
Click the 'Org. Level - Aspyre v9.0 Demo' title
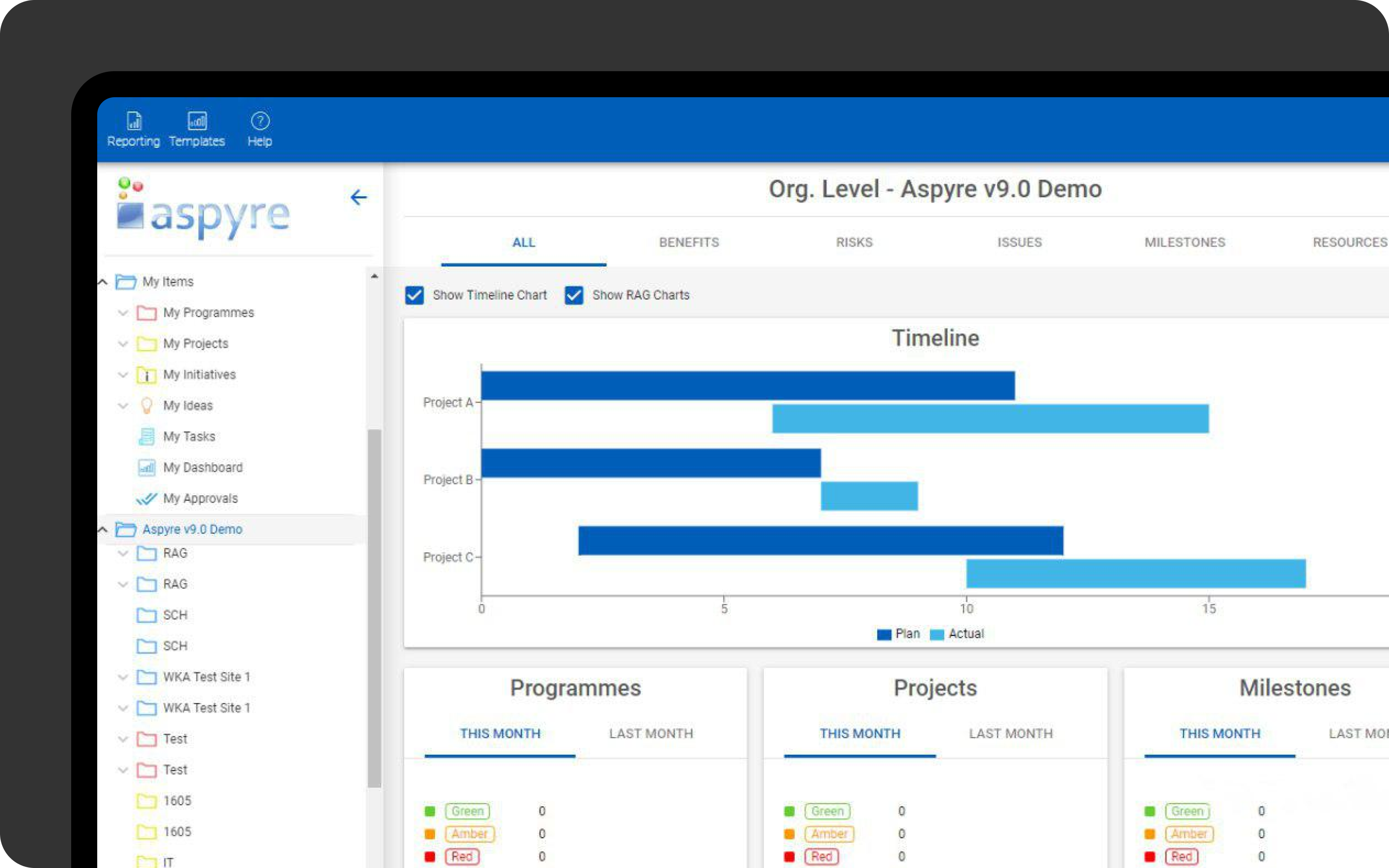coord(935,189)
